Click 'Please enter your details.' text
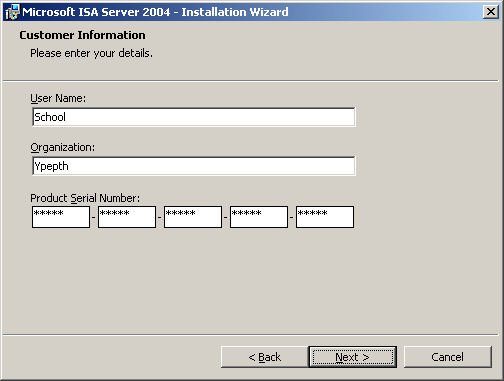Image resolution: width=504 pixels, height=381 pixels. point(91,53)
